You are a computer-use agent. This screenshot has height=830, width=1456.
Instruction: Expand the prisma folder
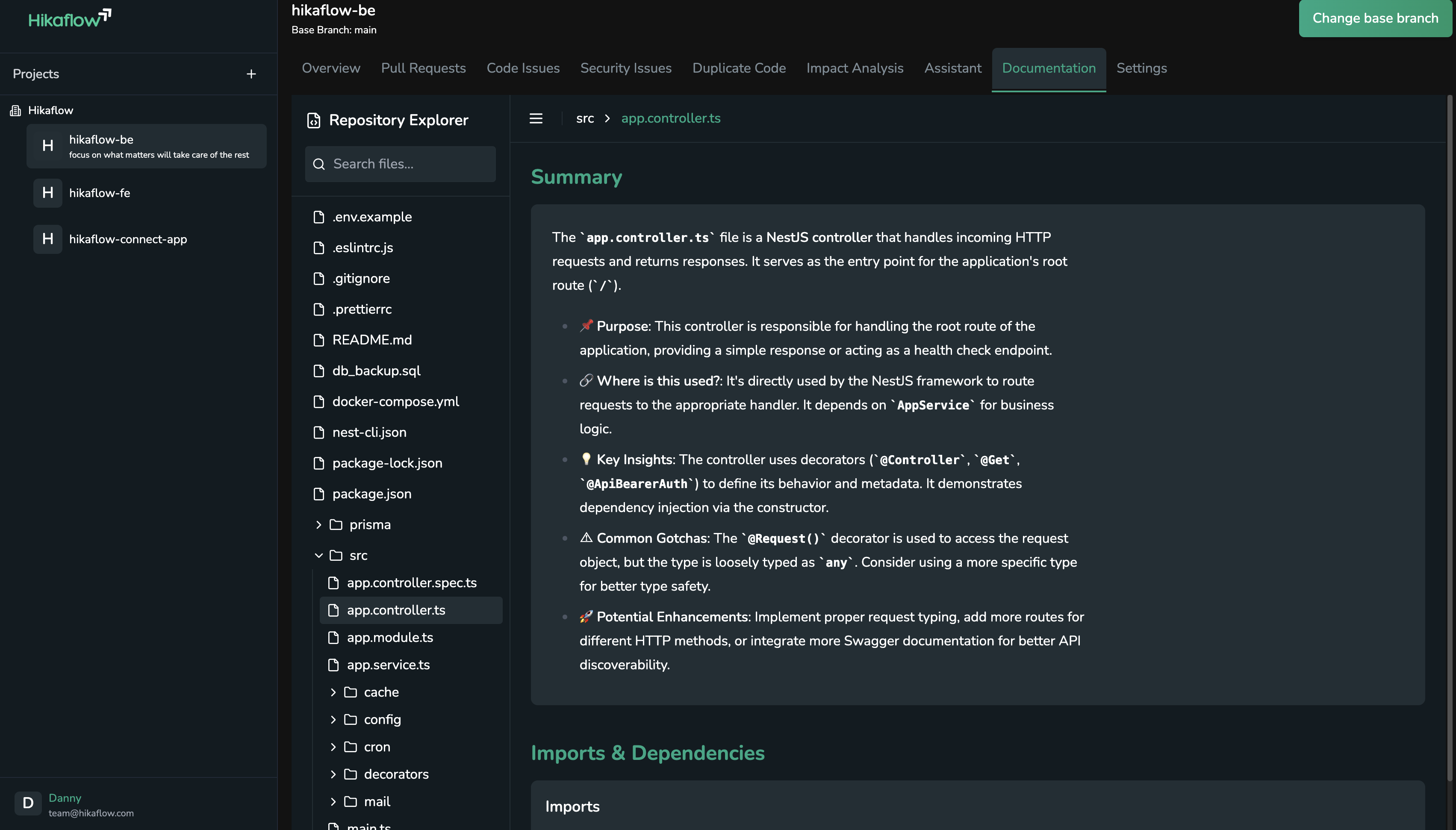(318, 524)
